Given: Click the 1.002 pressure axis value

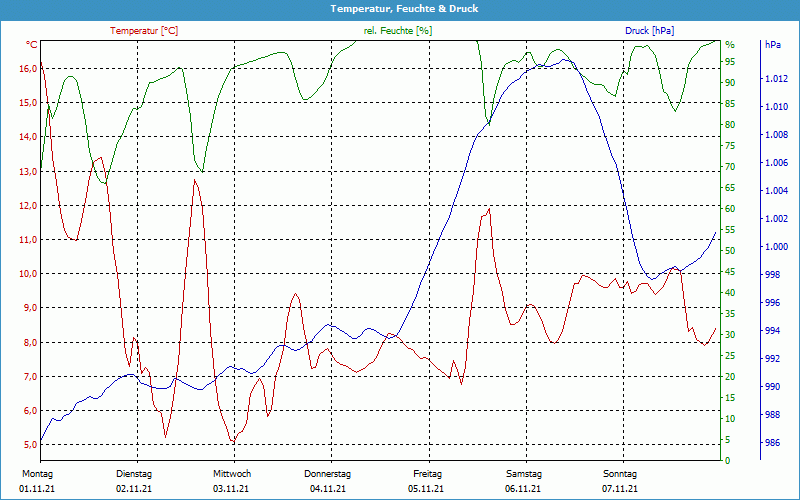Looking at the screenshot, I should click(777, 219).
